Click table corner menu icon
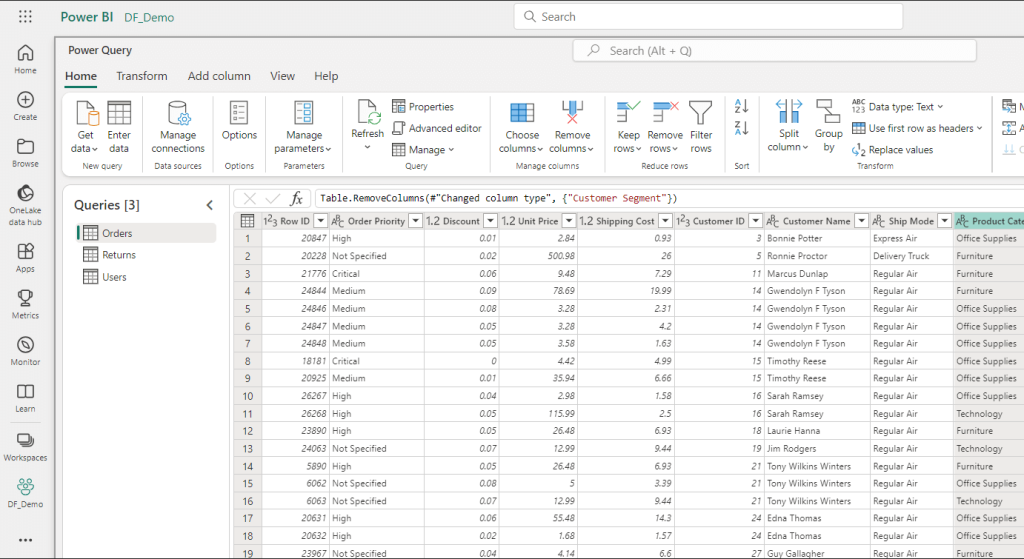 click(248, 221)
